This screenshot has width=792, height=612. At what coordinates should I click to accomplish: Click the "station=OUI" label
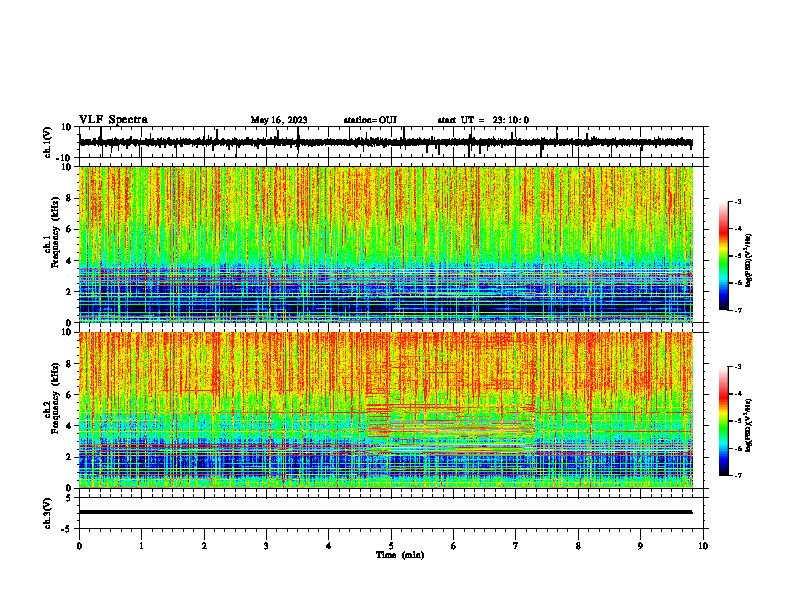tap(370, 120)
